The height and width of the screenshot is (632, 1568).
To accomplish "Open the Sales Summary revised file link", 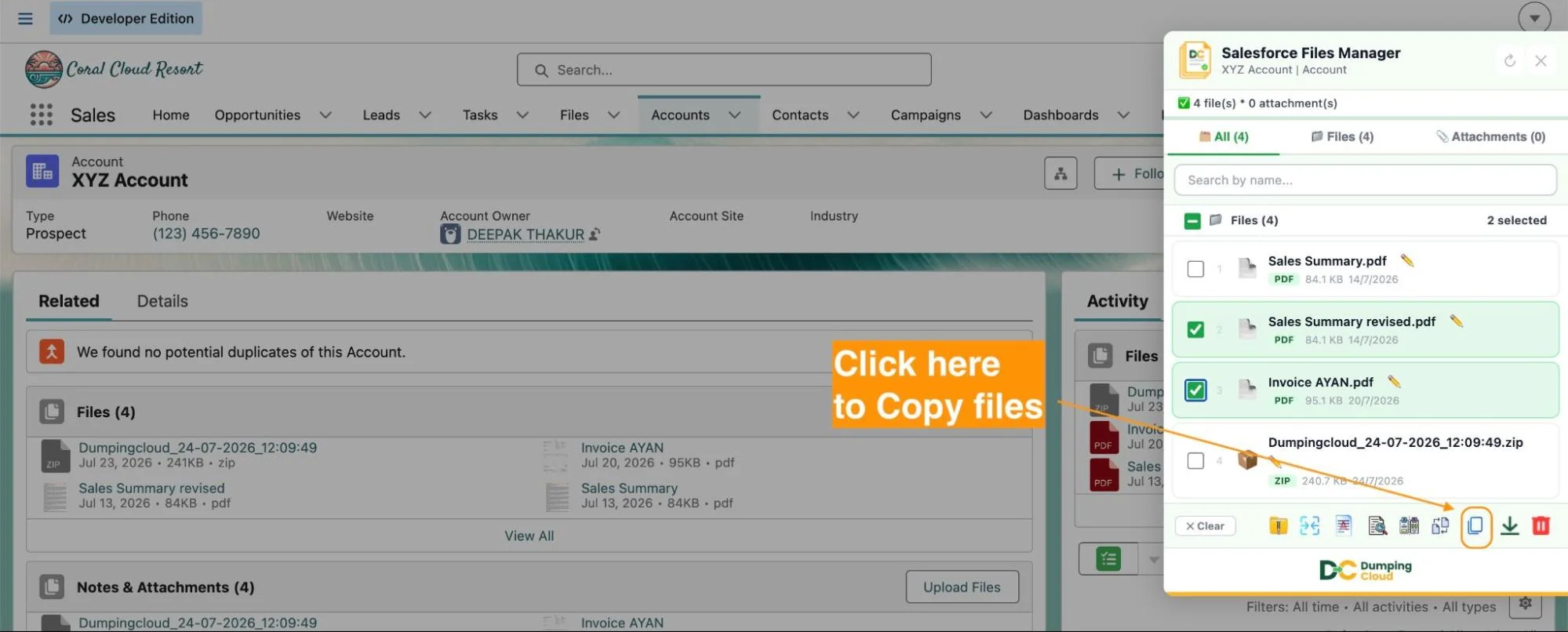I will (x=151, y=488).
